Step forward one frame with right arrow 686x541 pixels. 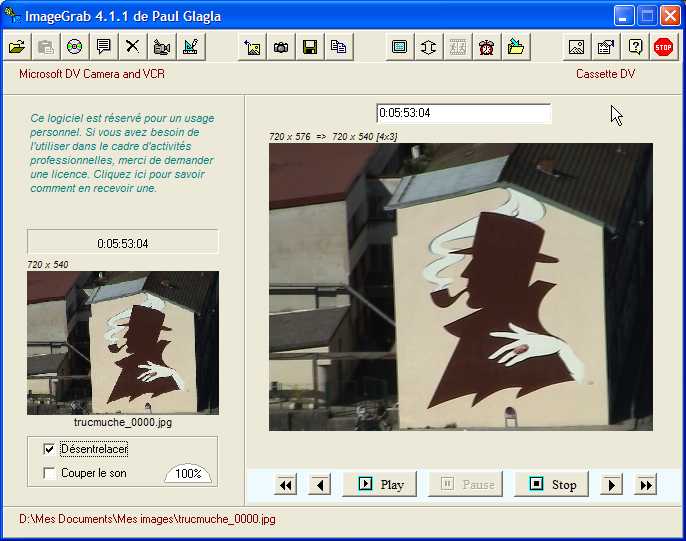pyautogui.click(x=611, y=485)
